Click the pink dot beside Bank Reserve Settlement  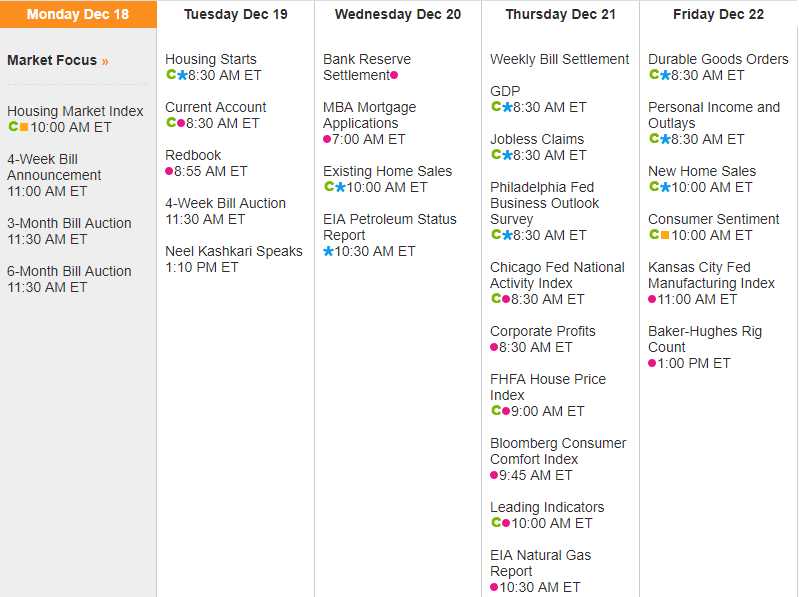tap(394, 75)
